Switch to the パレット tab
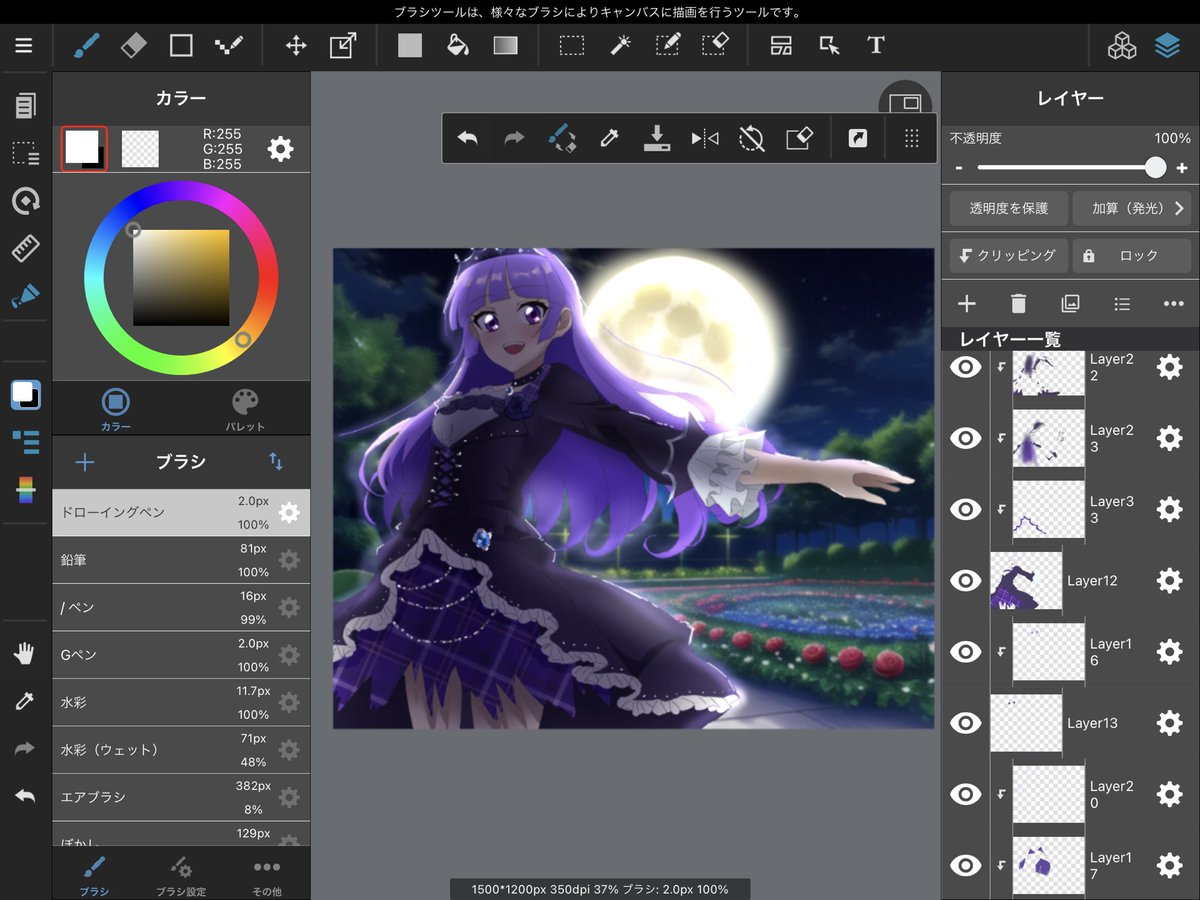 tap(245, 409)
